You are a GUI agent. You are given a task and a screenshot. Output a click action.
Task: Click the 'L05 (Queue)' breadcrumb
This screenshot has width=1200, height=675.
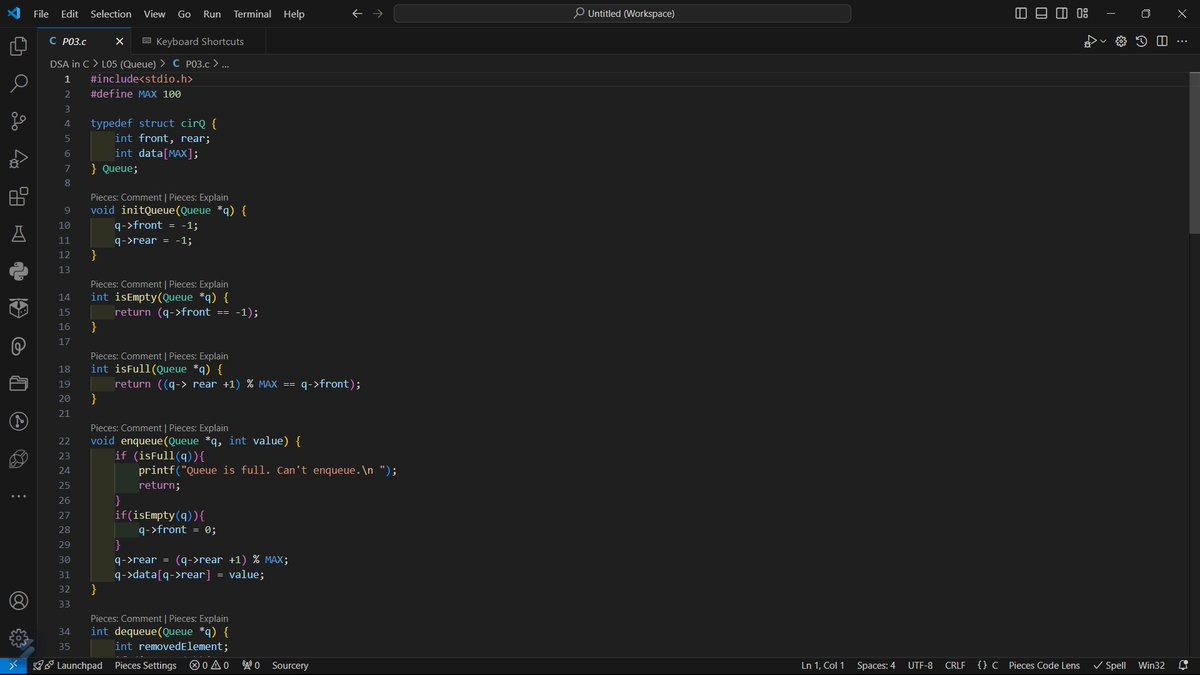[129, 64]
